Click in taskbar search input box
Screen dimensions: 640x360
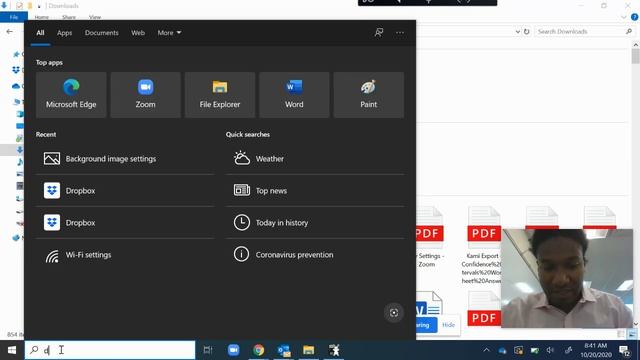click(110, 350)
